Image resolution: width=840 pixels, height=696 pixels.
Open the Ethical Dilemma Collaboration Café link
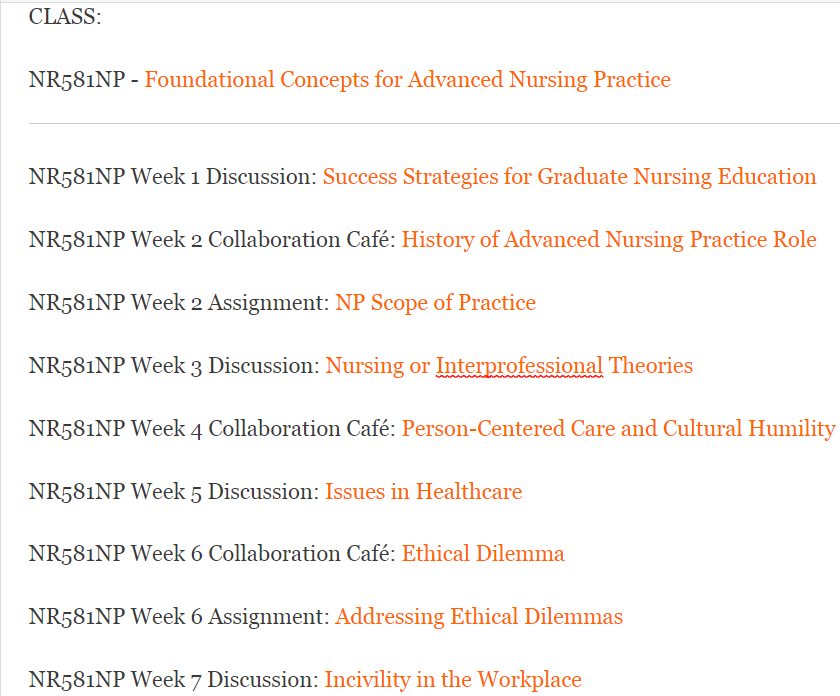[483, 554]
